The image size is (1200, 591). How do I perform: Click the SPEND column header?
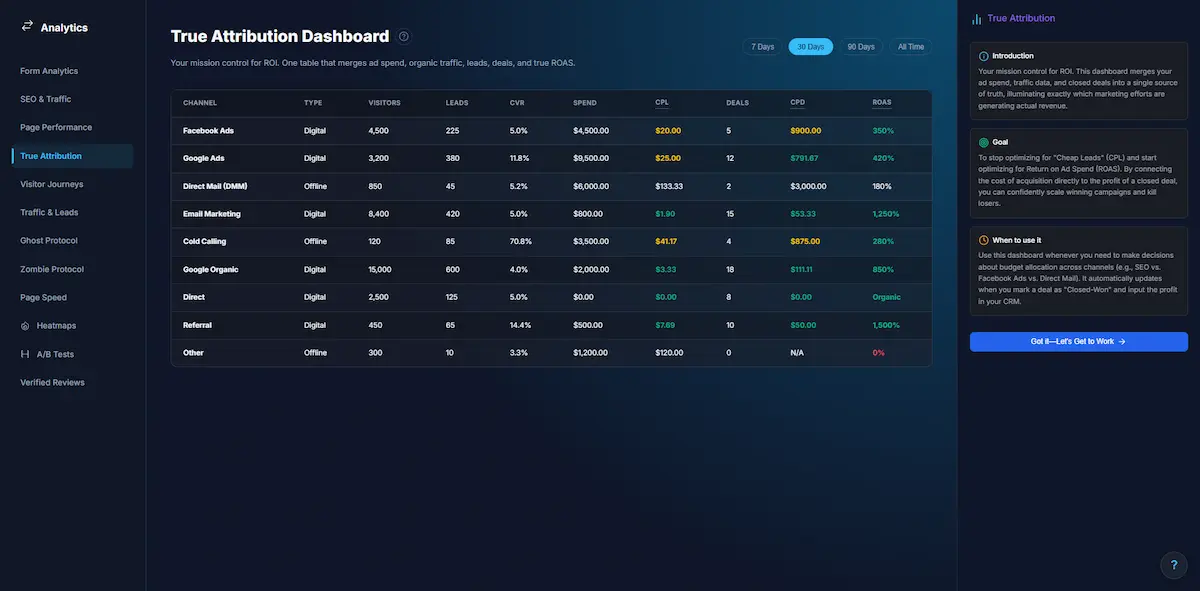click(585, 103)
